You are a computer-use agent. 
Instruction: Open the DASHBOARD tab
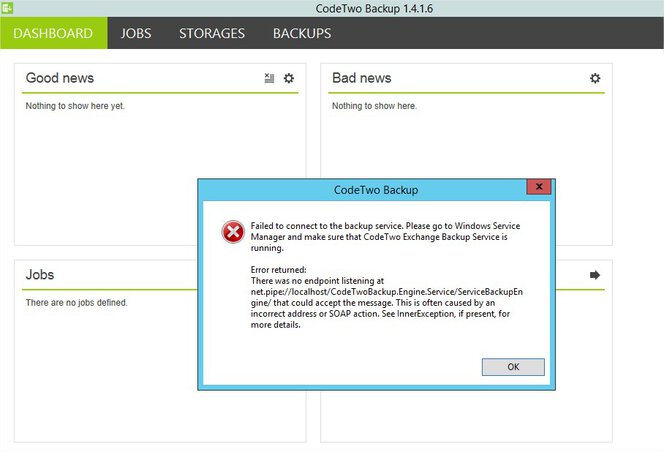(x=53, y=33)
